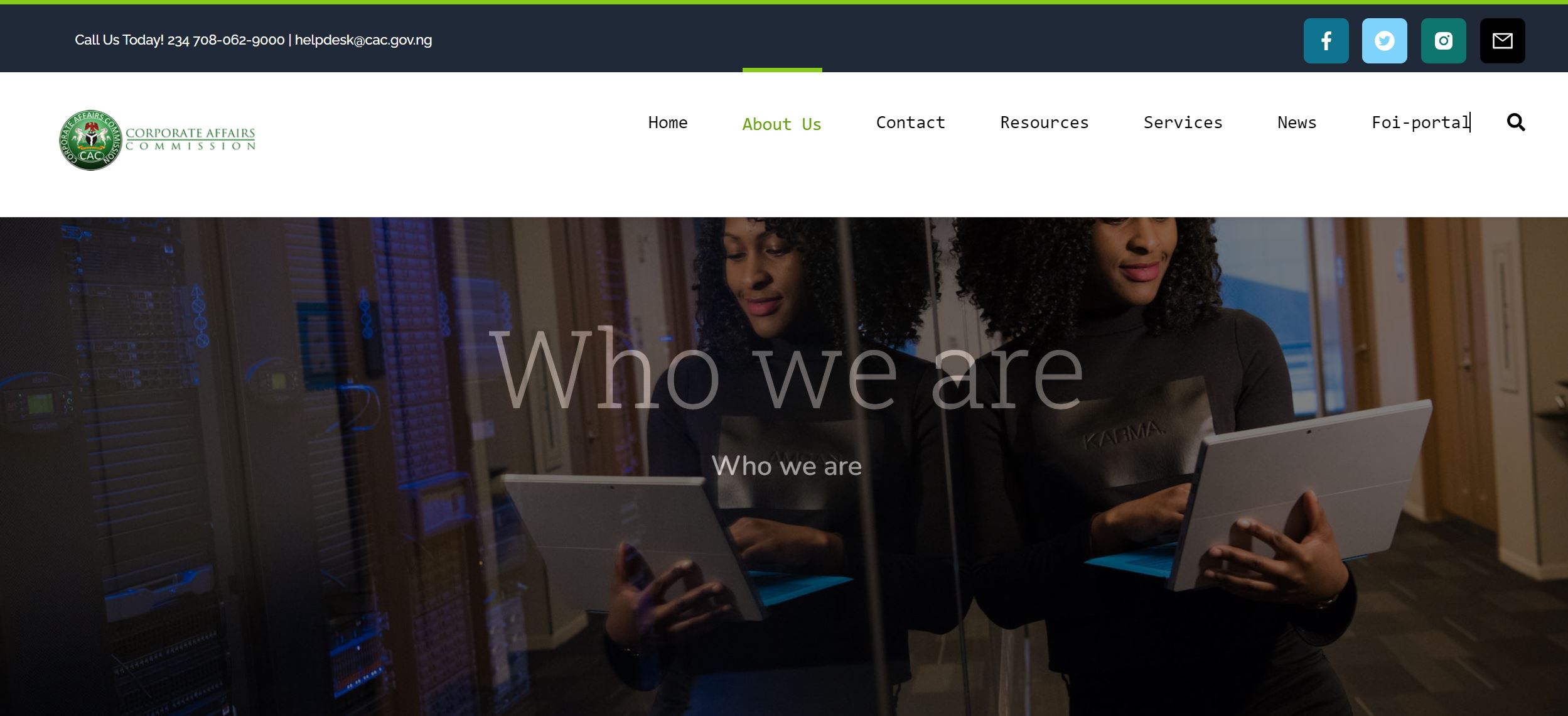Open the Twitter bird icon
This screenshot has height=716, width=1568.
[x=1384, y=41]
